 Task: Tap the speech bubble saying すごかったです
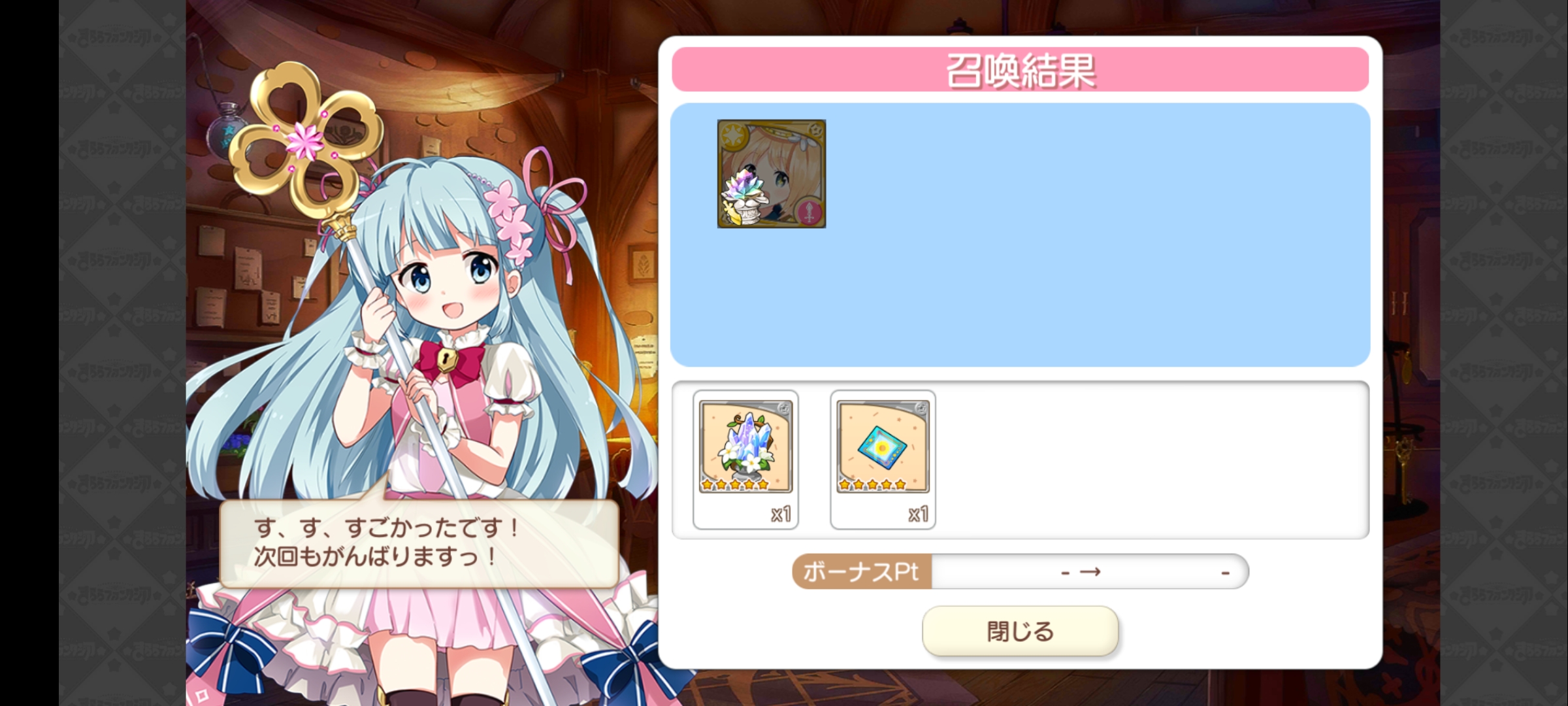[x=419, y=543]
